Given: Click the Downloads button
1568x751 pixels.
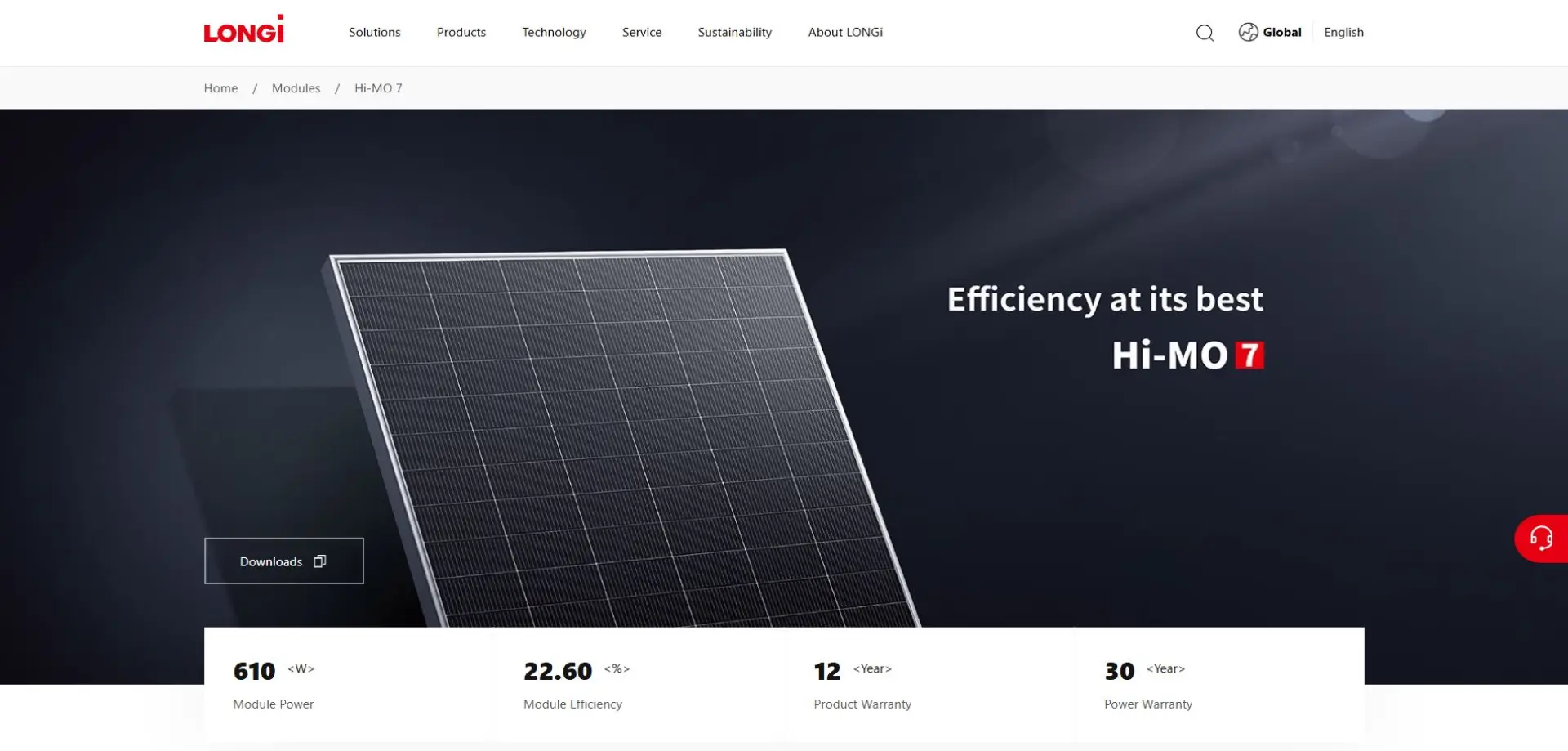Looking at the screenshot, I should [x=284, y=561].
